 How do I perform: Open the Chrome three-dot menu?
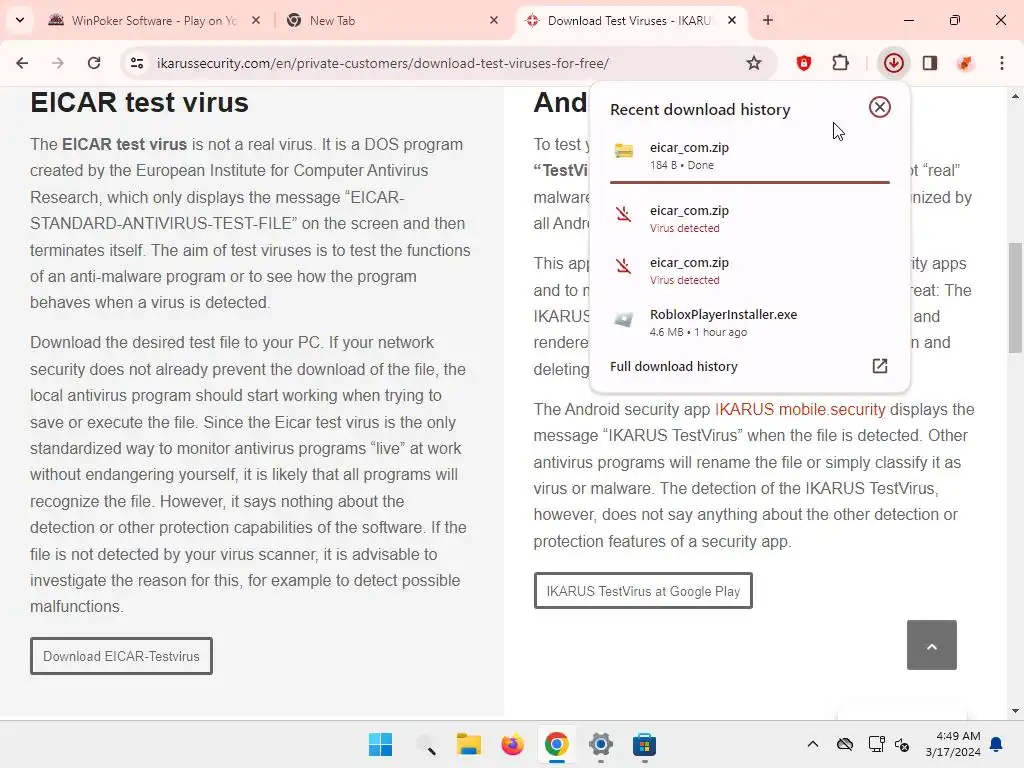[x=1002, y=63]
